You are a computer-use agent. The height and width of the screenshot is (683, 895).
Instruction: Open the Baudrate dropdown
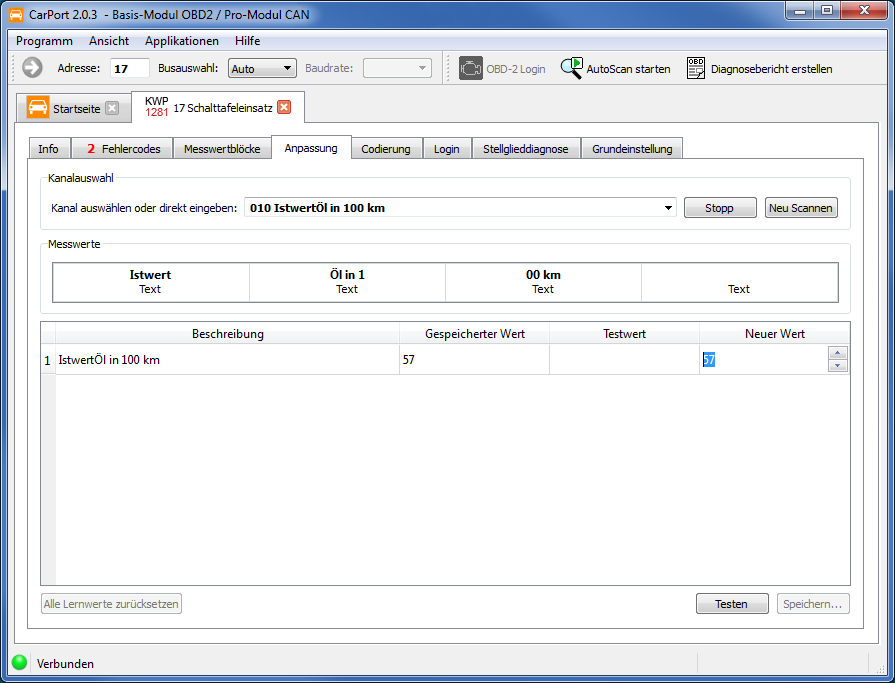click(397, 68)
